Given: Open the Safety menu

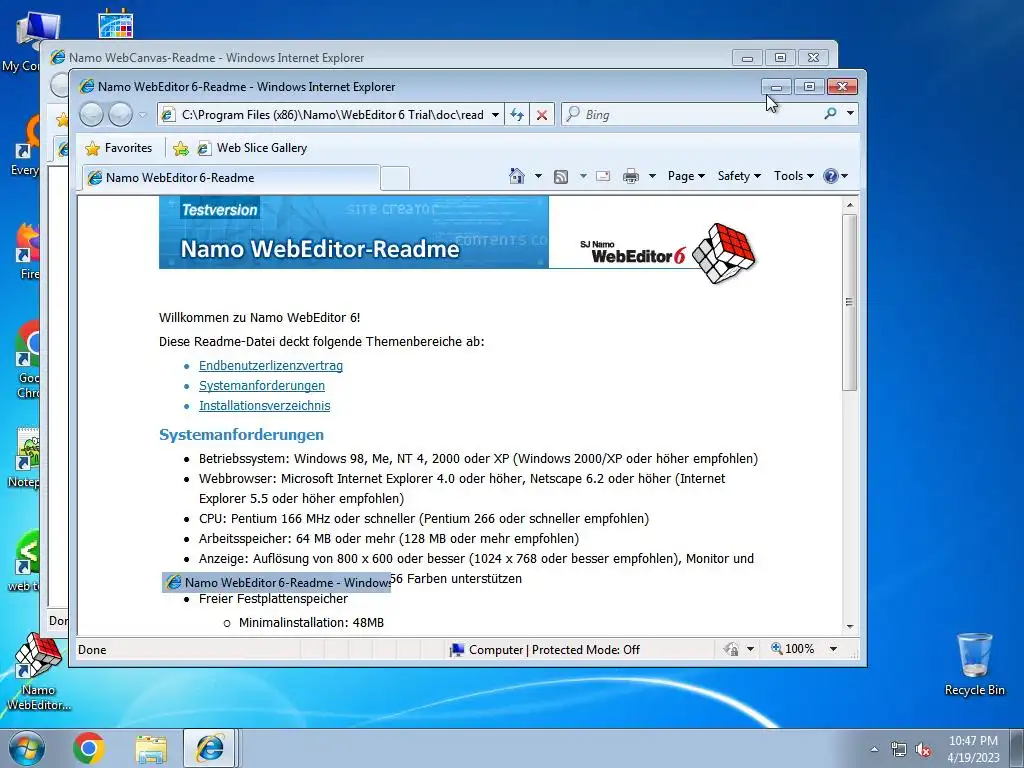Looking at the screenshot, I should coord(739,176).
